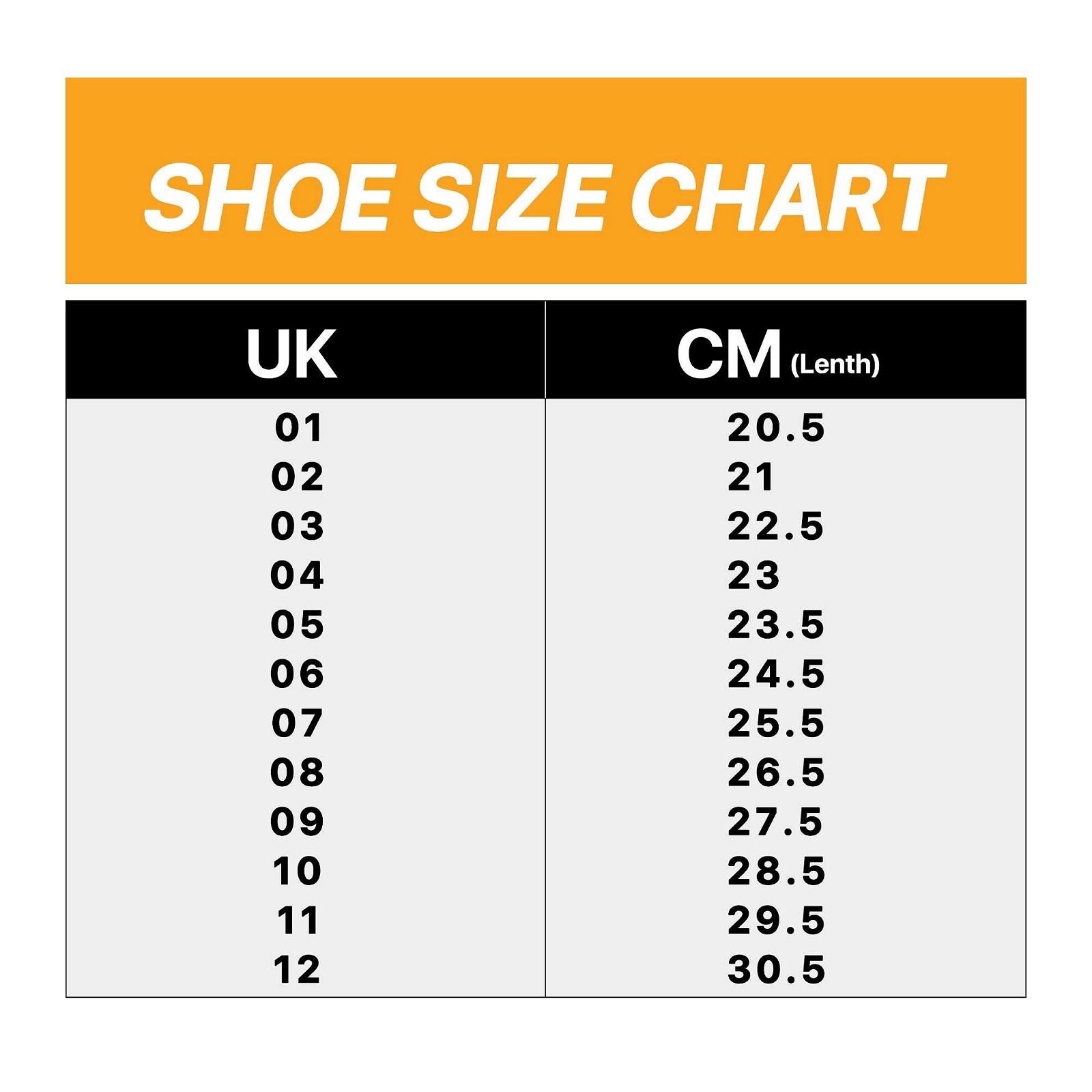Image resolution: width=1092 pixels, height=1092 pixels.
Task: Click the 27.5 cm length value
Action: (776, 821)
